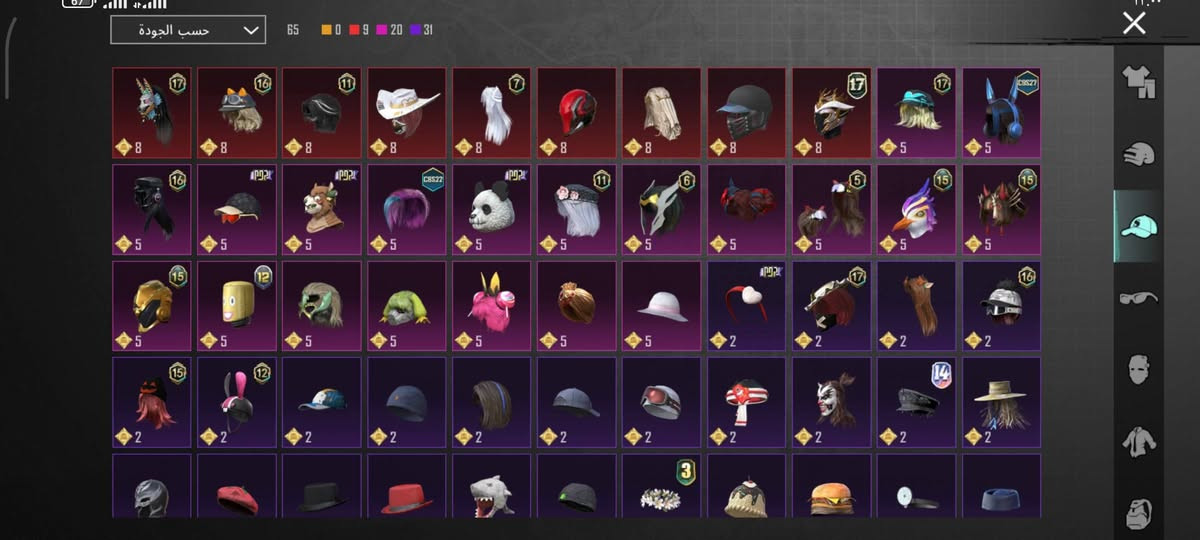Close the inventory with the X icon
The image size is (1200, 540).
tap(1134, 23)
